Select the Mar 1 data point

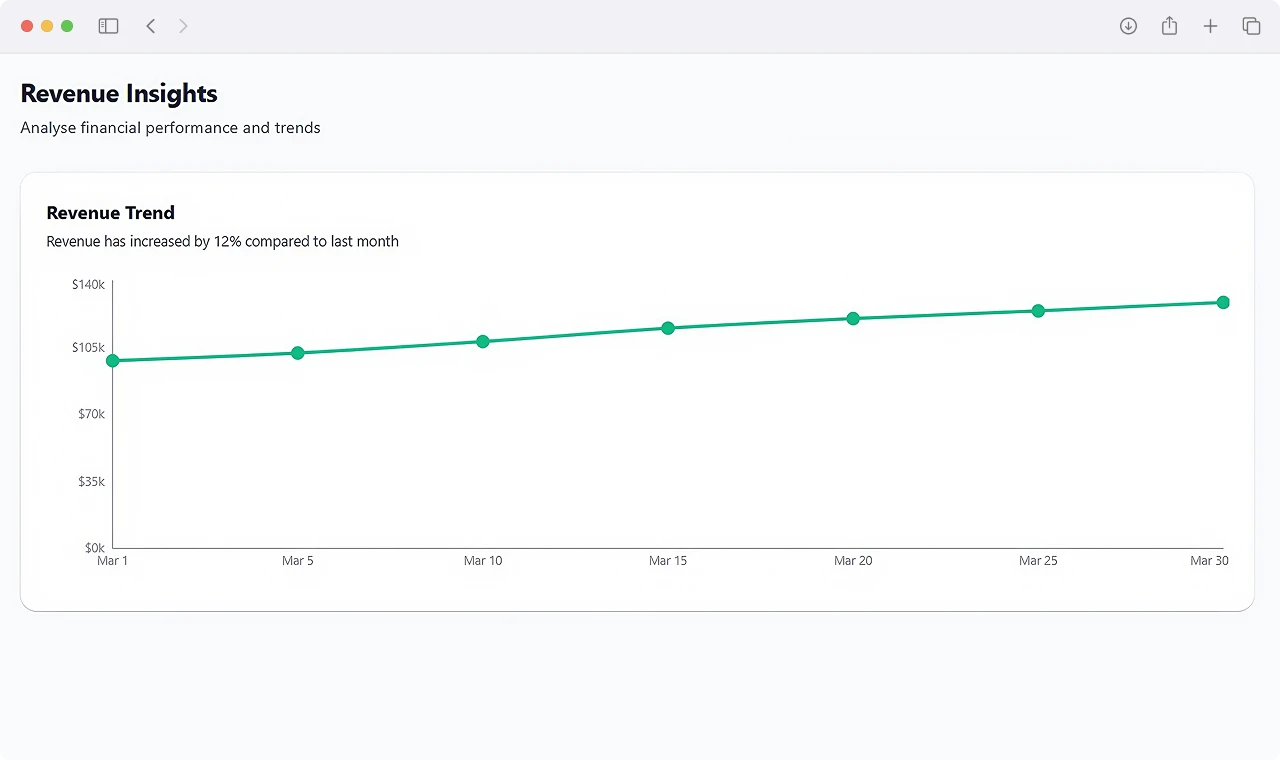[x=112, y=361]
